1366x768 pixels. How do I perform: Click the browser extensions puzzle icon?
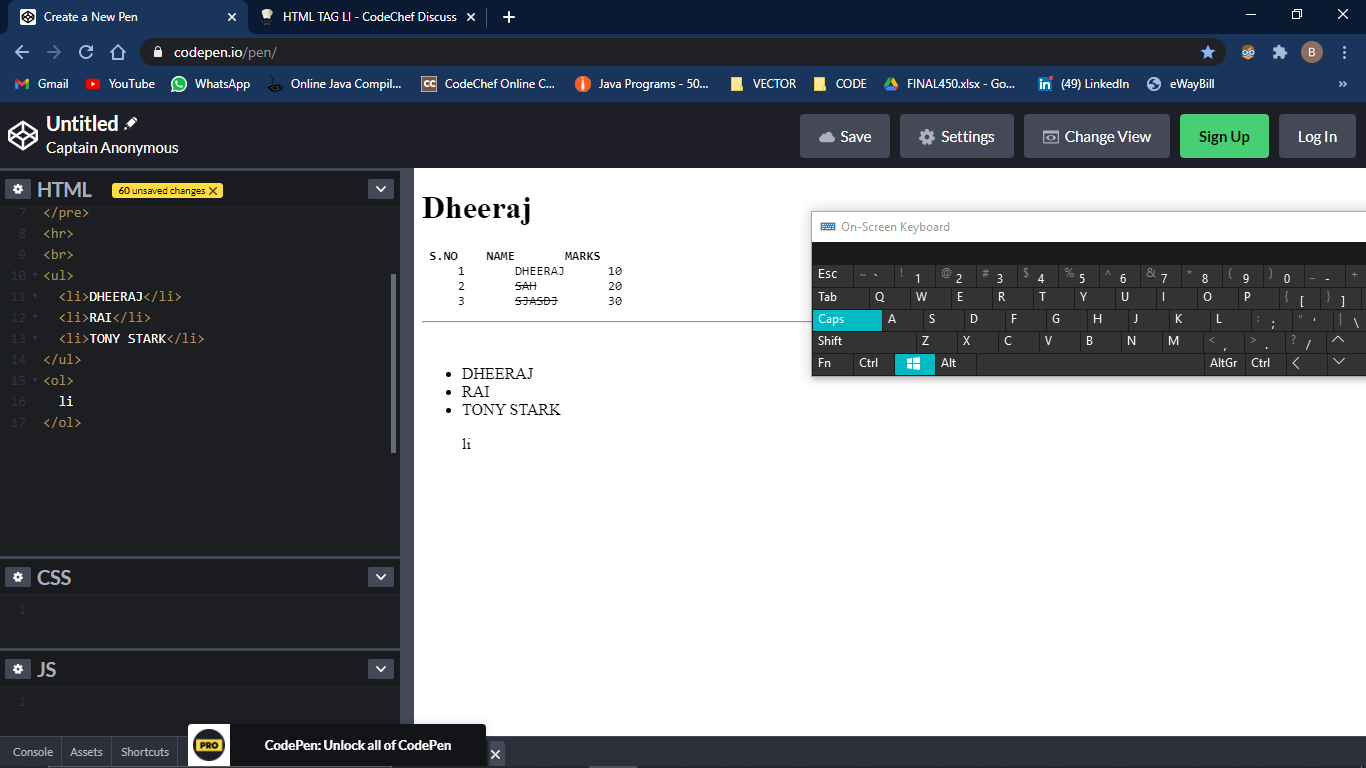(x=1280, y=51)
